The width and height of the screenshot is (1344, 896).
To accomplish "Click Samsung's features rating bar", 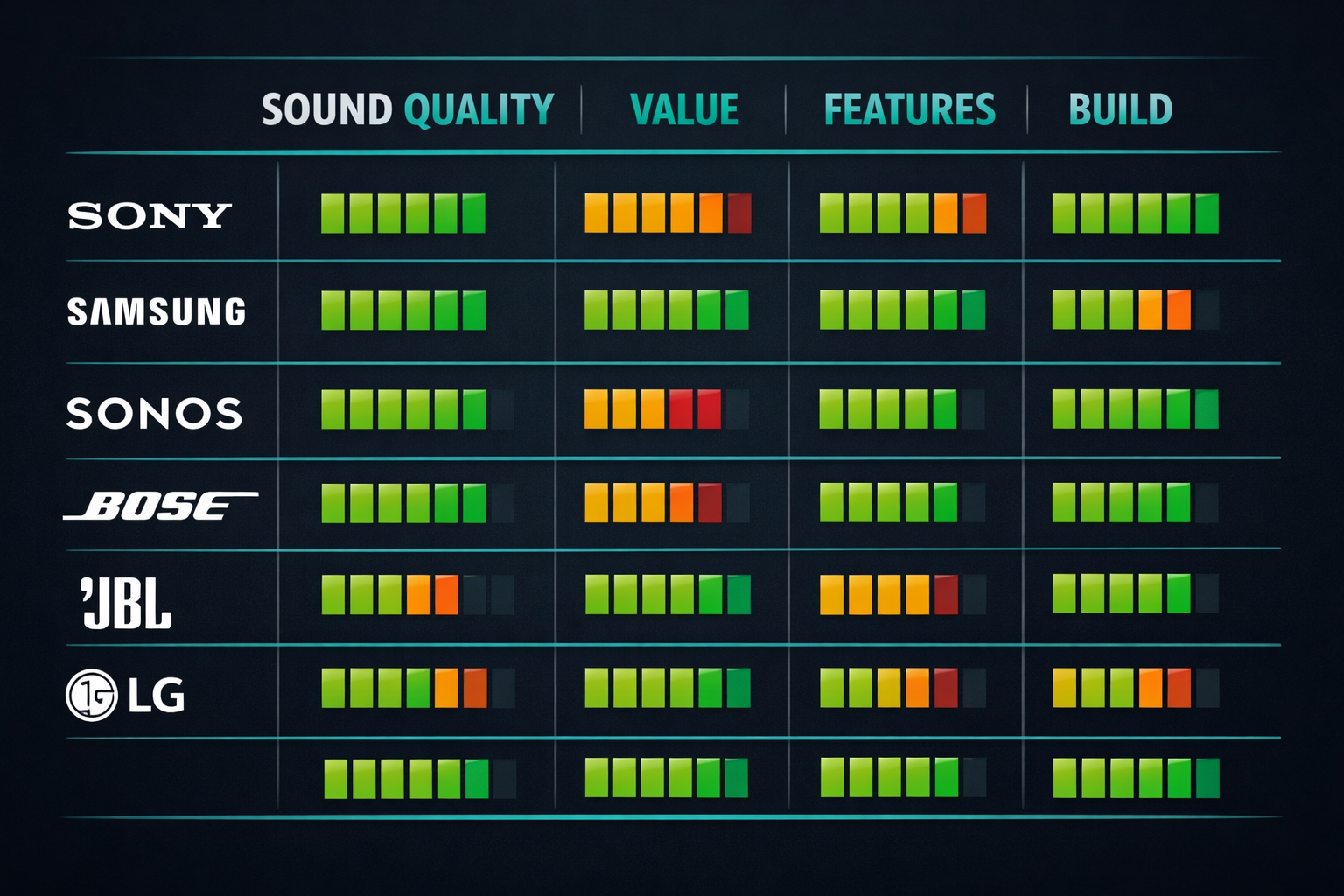I will click(x=903, y=310).
